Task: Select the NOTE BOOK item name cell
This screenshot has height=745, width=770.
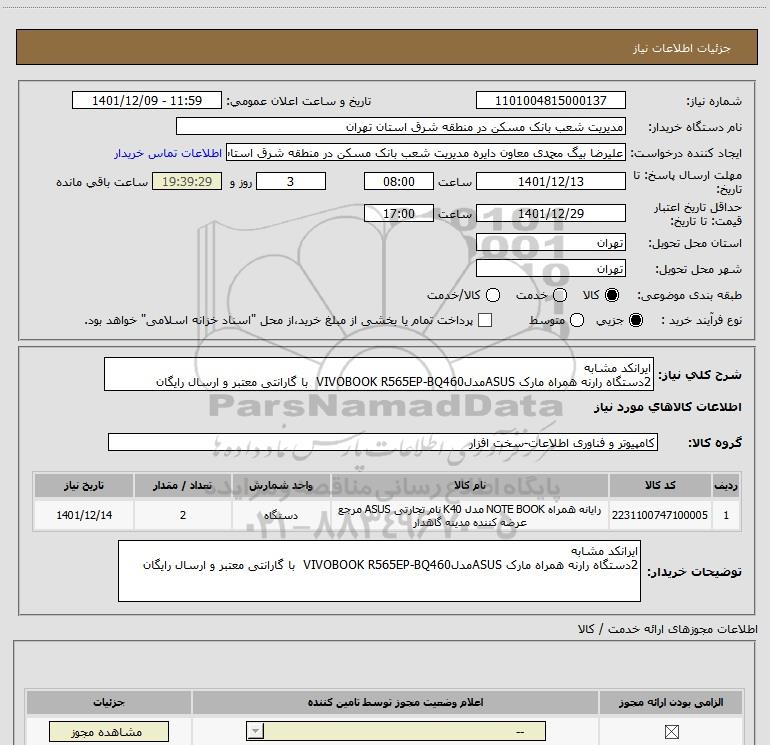Action: [469, 515]
